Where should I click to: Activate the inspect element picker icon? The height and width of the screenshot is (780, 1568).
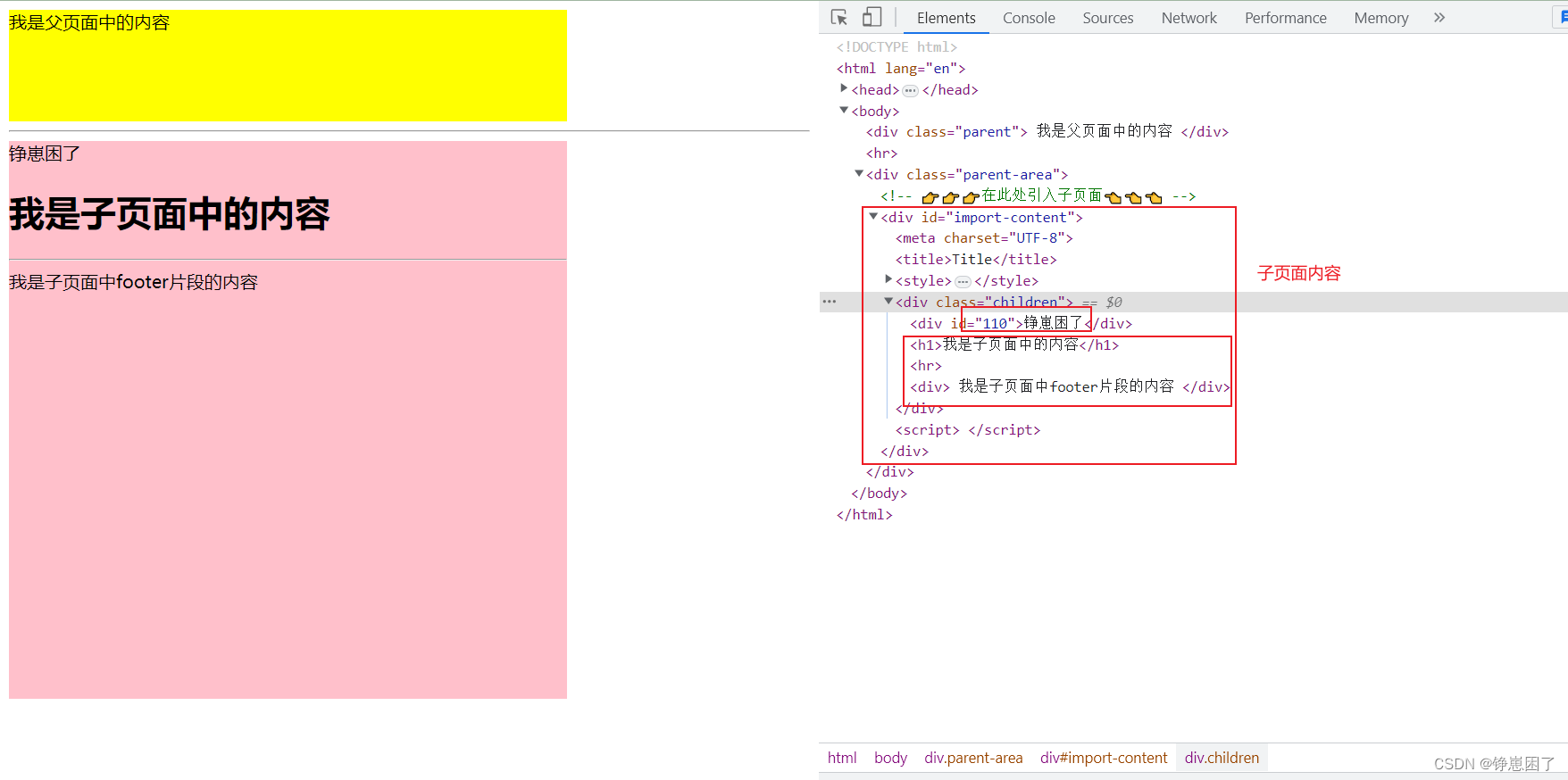click(838, 17)
